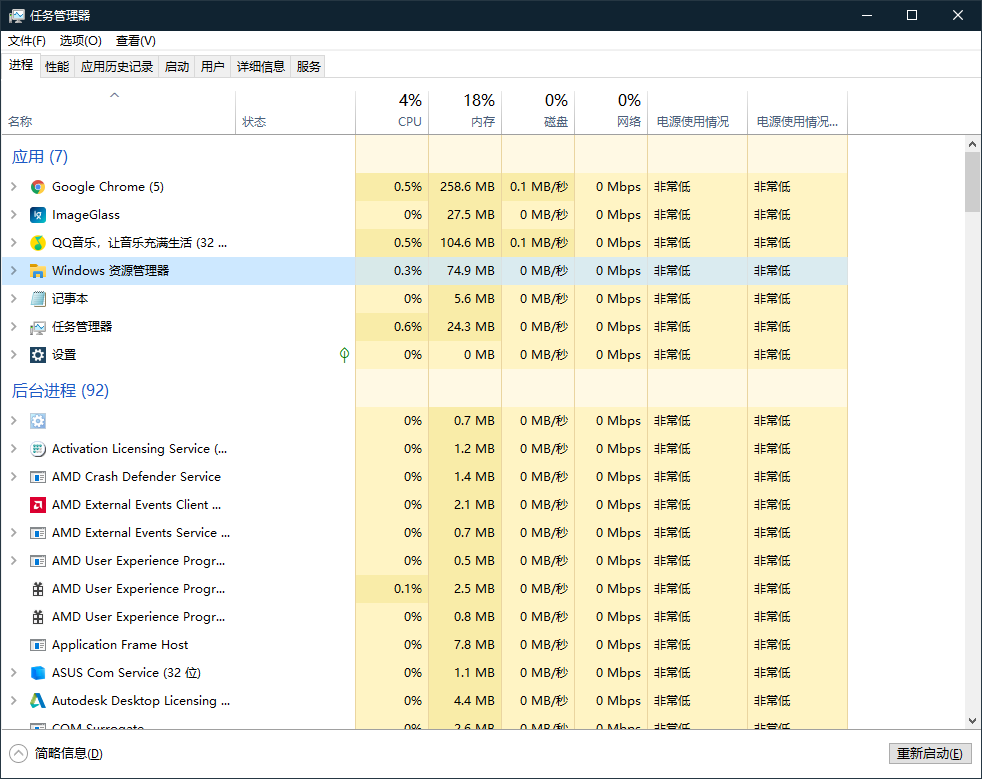Open the 查看(V) menu

136,41
